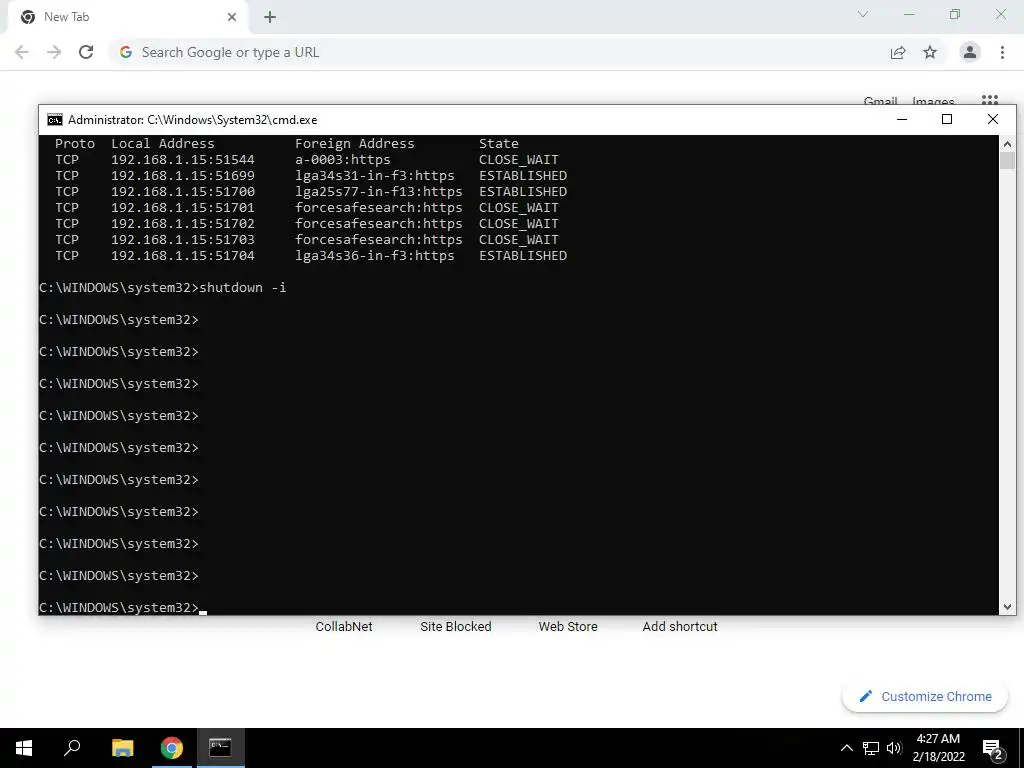Open the Site Blocked shortcut
Image resolution: width=1024 pixels, height=768 pixels.
point(455,626)
